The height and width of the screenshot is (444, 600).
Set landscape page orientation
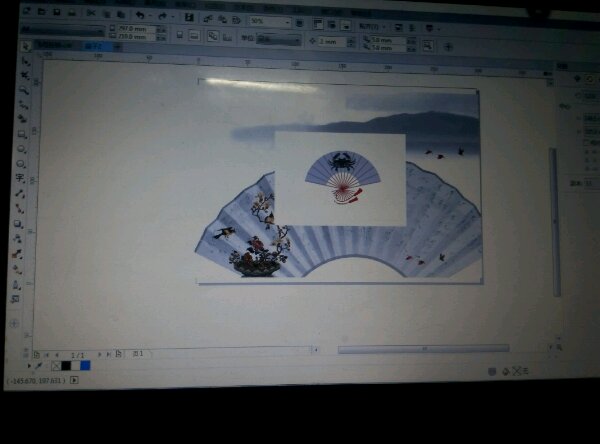coord(194,36)
